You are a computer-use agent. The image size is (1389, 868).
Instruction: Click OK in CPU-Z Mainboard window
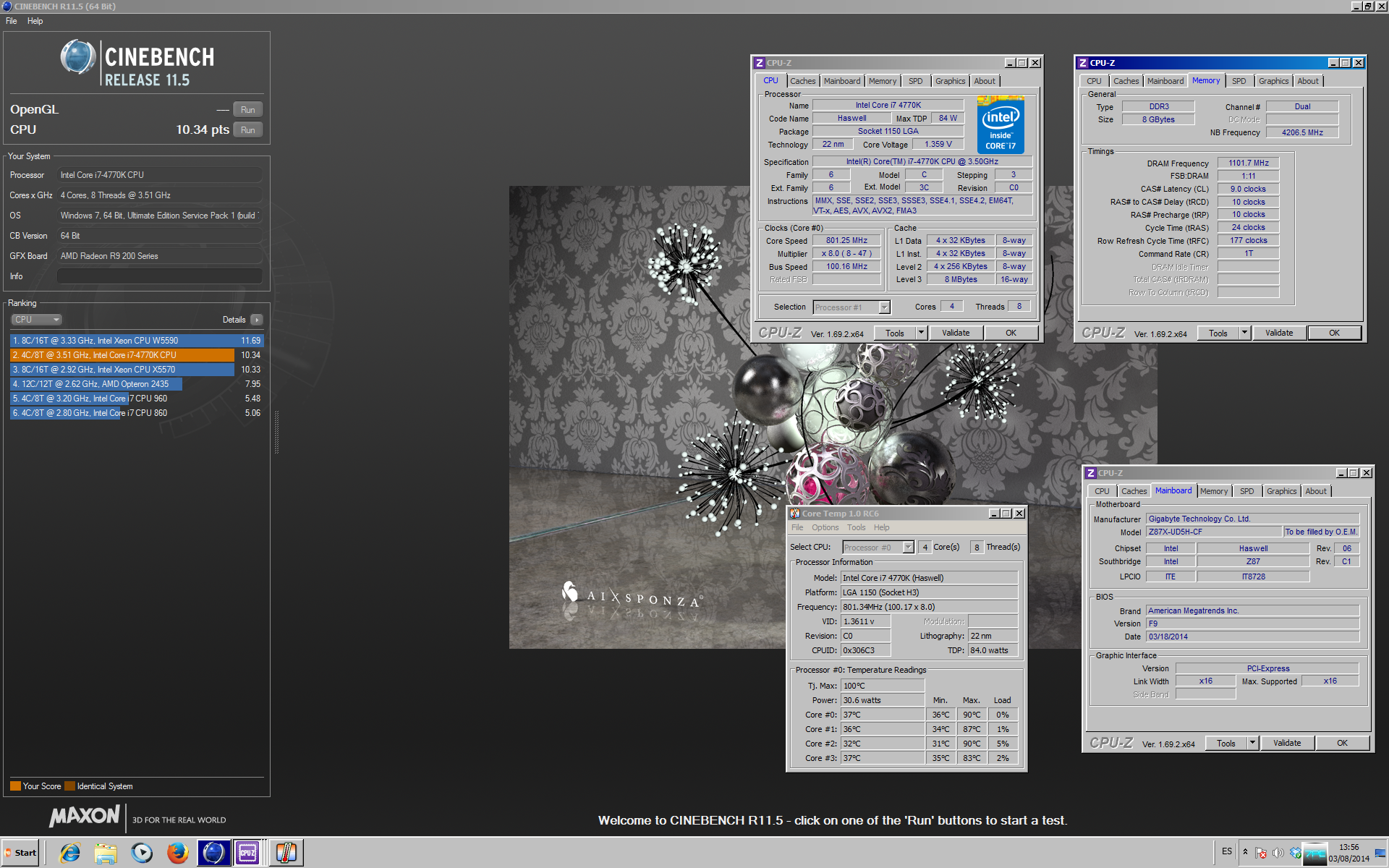coord(1342,743)
